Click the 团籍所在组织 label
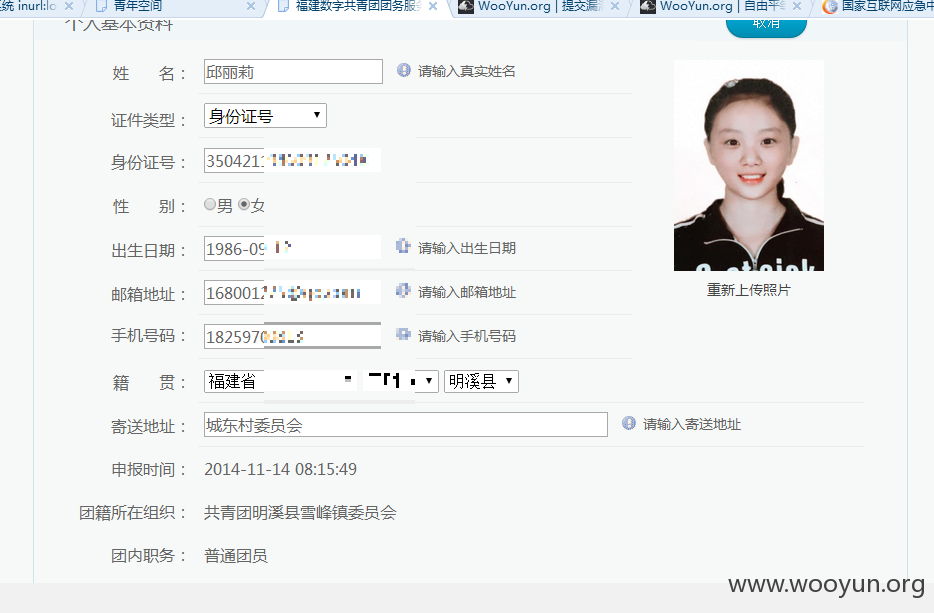Image resolution: width=934 pixels, height=613 pixels. pyautogui.click(x=133, y=512)
